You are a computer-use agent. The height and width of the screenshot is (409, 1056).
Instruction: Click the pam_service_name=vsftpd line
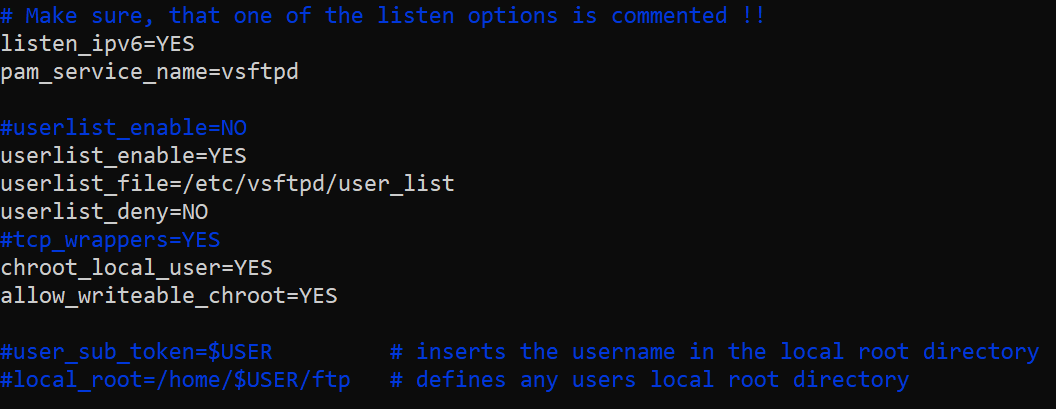(x=150, y=72)
